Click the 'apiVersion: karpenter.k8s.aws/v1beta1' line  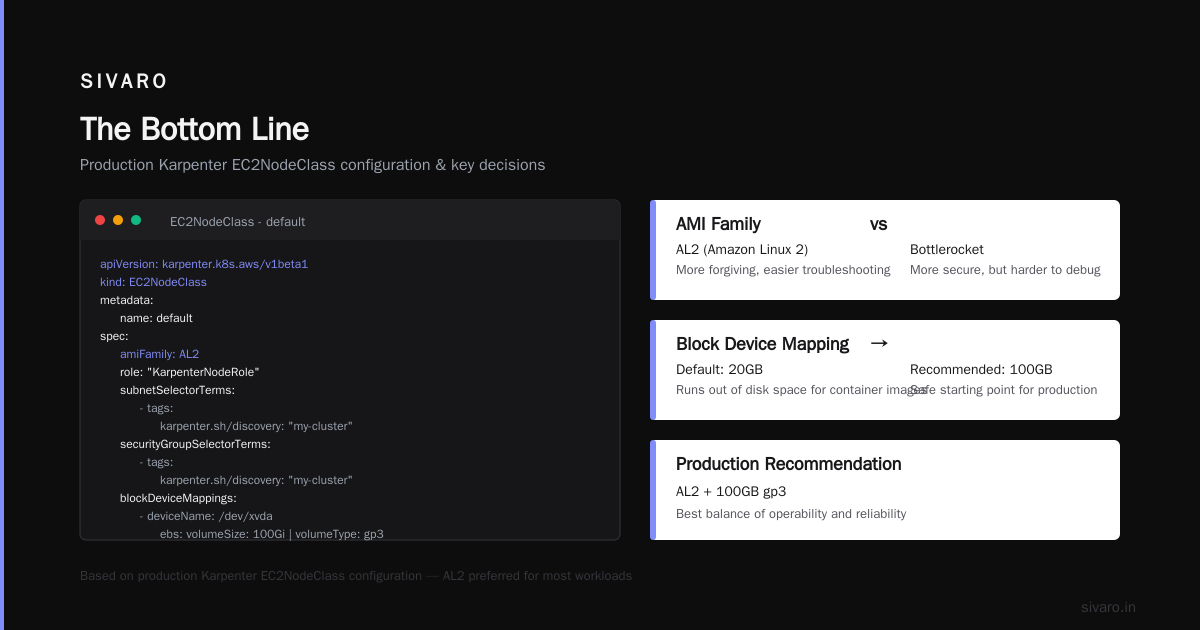click(x=204, y=264)
